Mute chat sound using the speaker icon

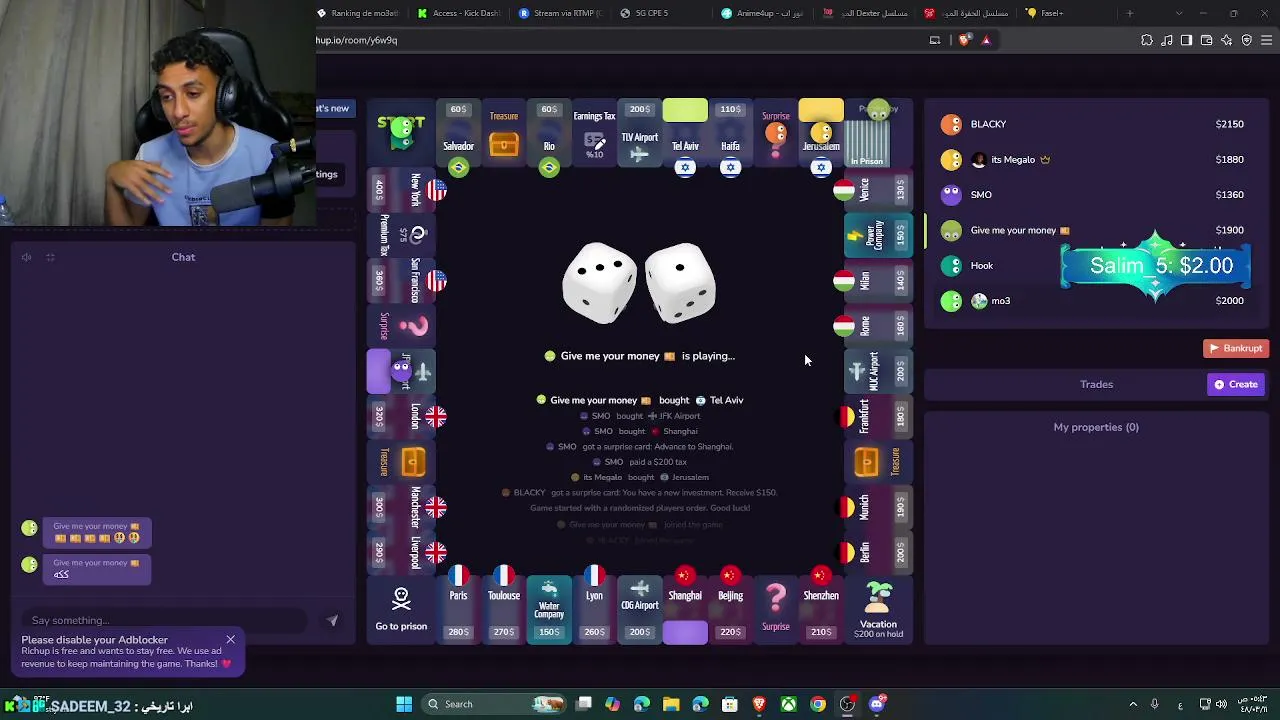tap(27, 257)
